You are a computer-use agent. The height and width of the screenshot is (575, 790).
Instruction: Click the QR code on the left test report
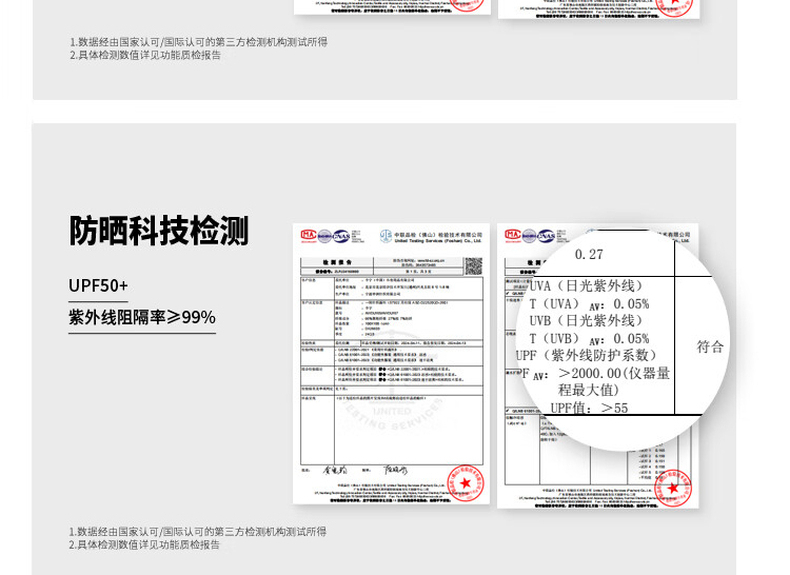(x=473, y=266)
